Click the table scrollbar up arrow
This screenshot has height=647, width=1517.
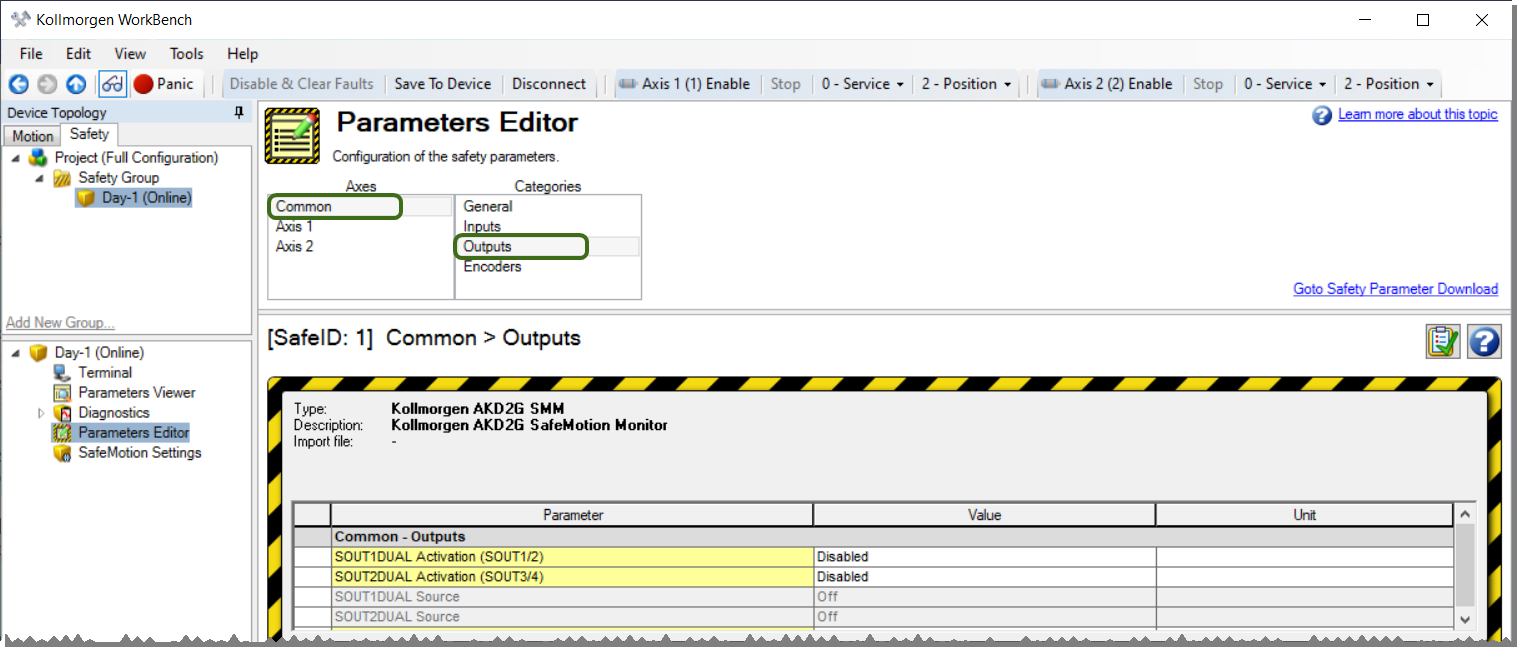point(1465,514)
